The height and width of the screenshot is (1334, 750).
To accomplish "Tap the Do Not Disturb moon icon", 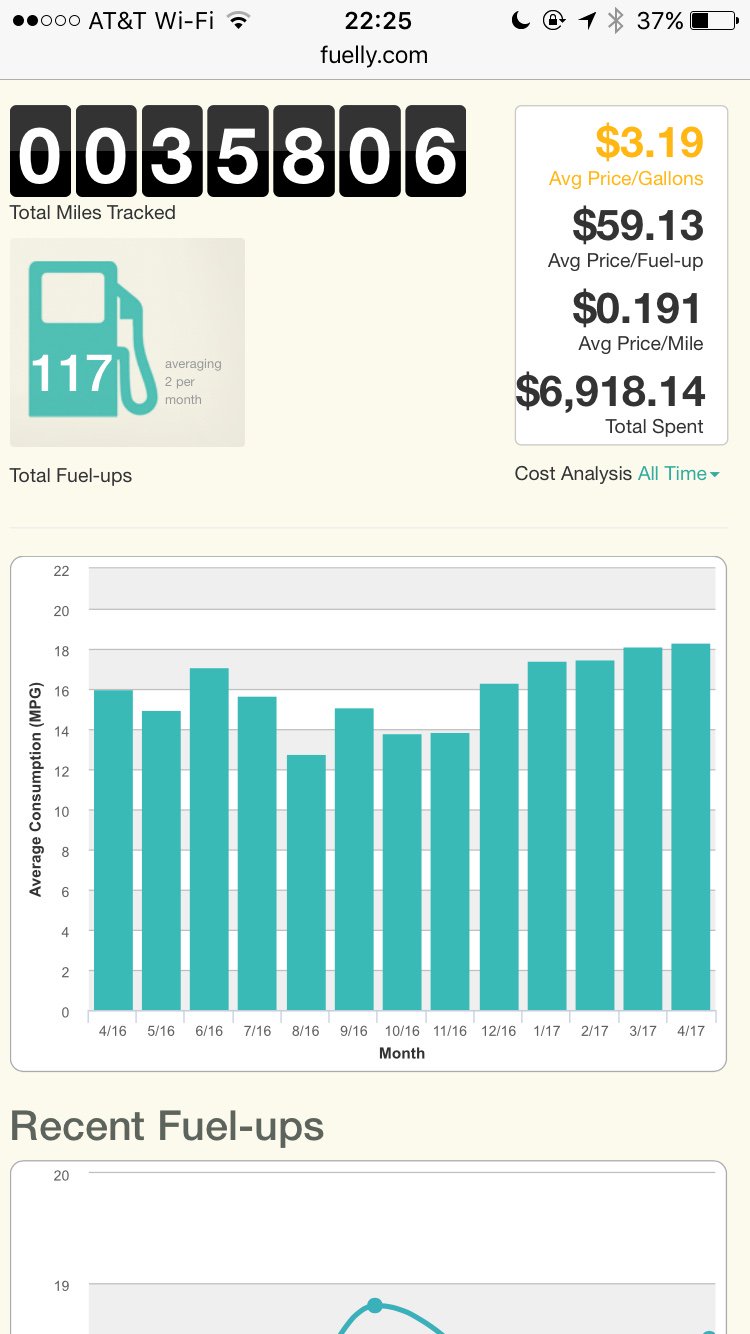I will click(520, 21).
